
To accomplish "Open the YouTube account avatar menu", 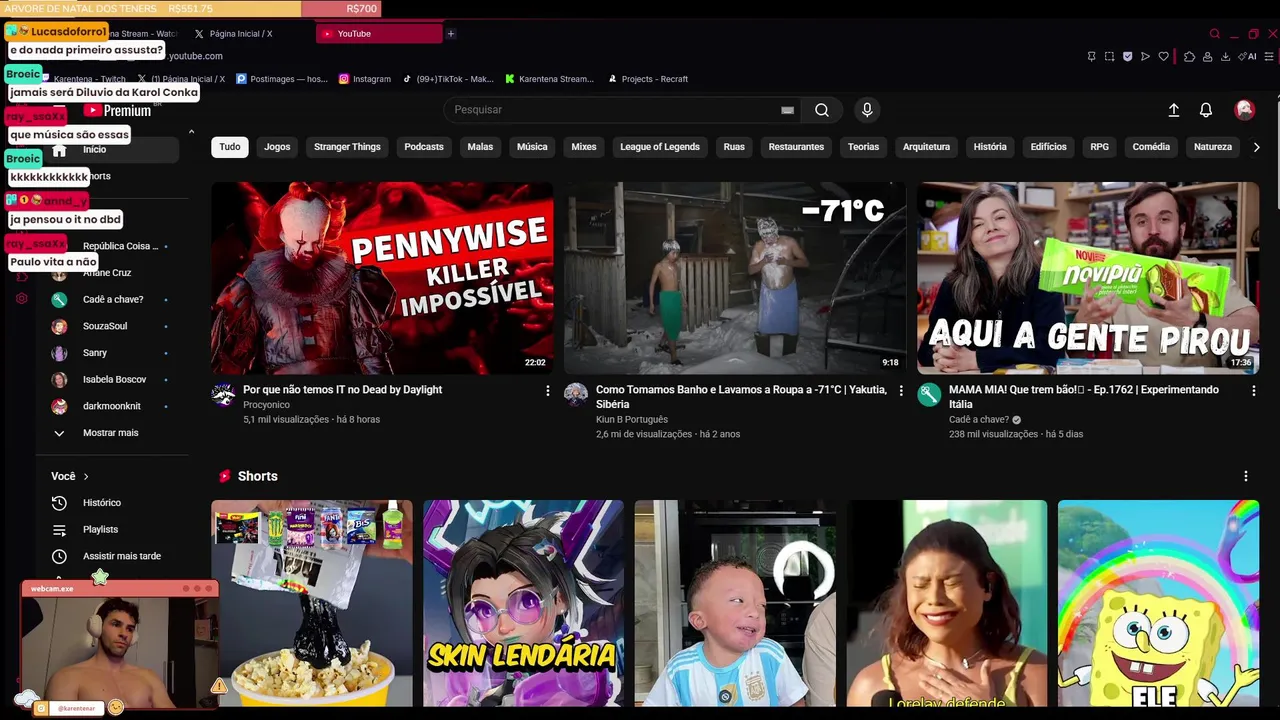I will [x=1244, y=110].
